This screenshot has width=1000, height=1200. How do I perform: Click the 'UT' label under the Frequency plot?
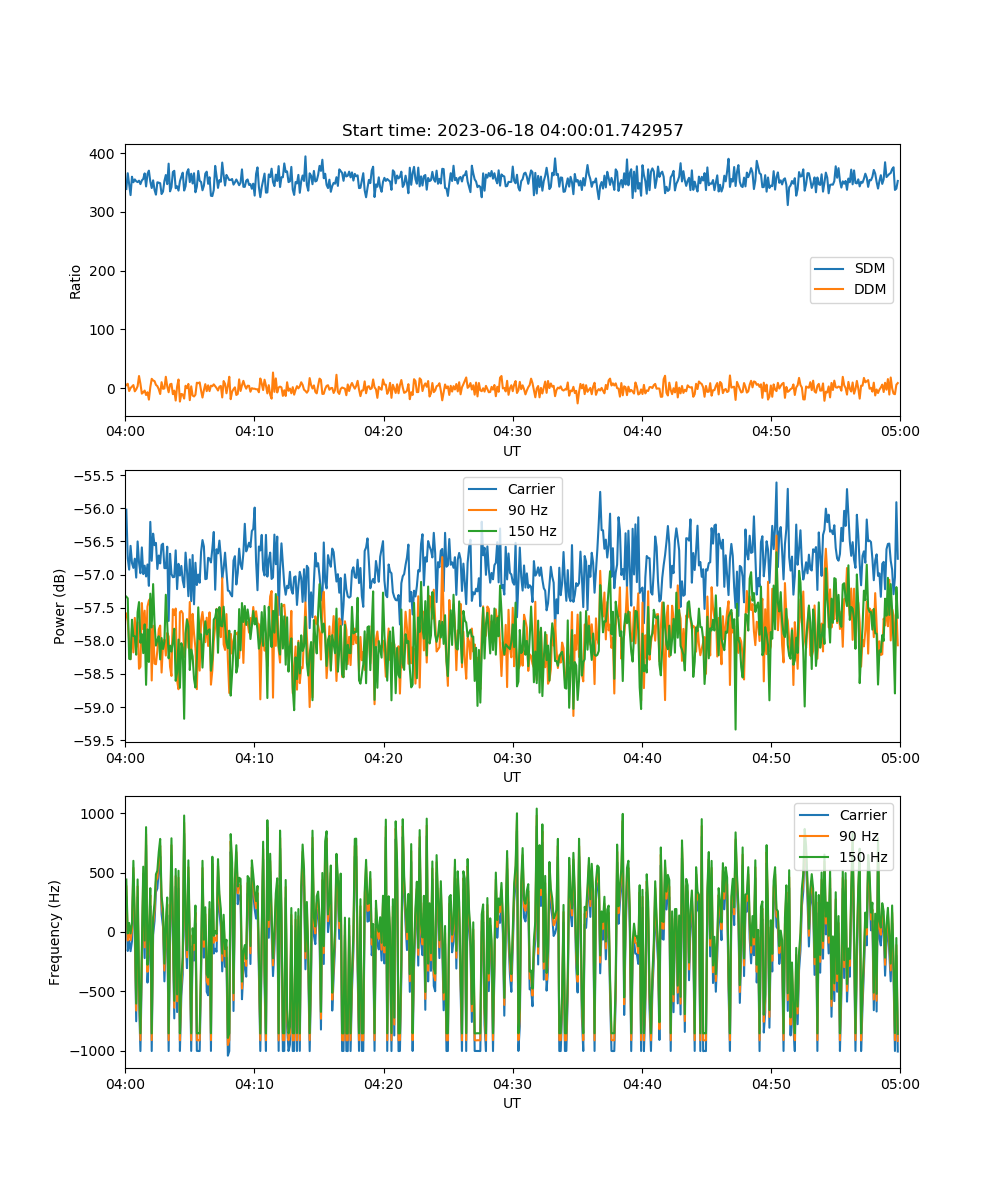(512, 1103)
